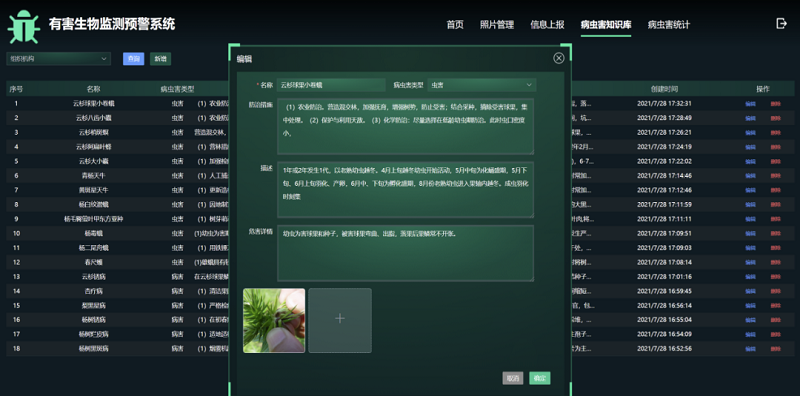This screenshot has height=396, width=800.
Task: Click edit link for row dated 17:28:49
Action: pyautogui.click(x=751, y=118)
